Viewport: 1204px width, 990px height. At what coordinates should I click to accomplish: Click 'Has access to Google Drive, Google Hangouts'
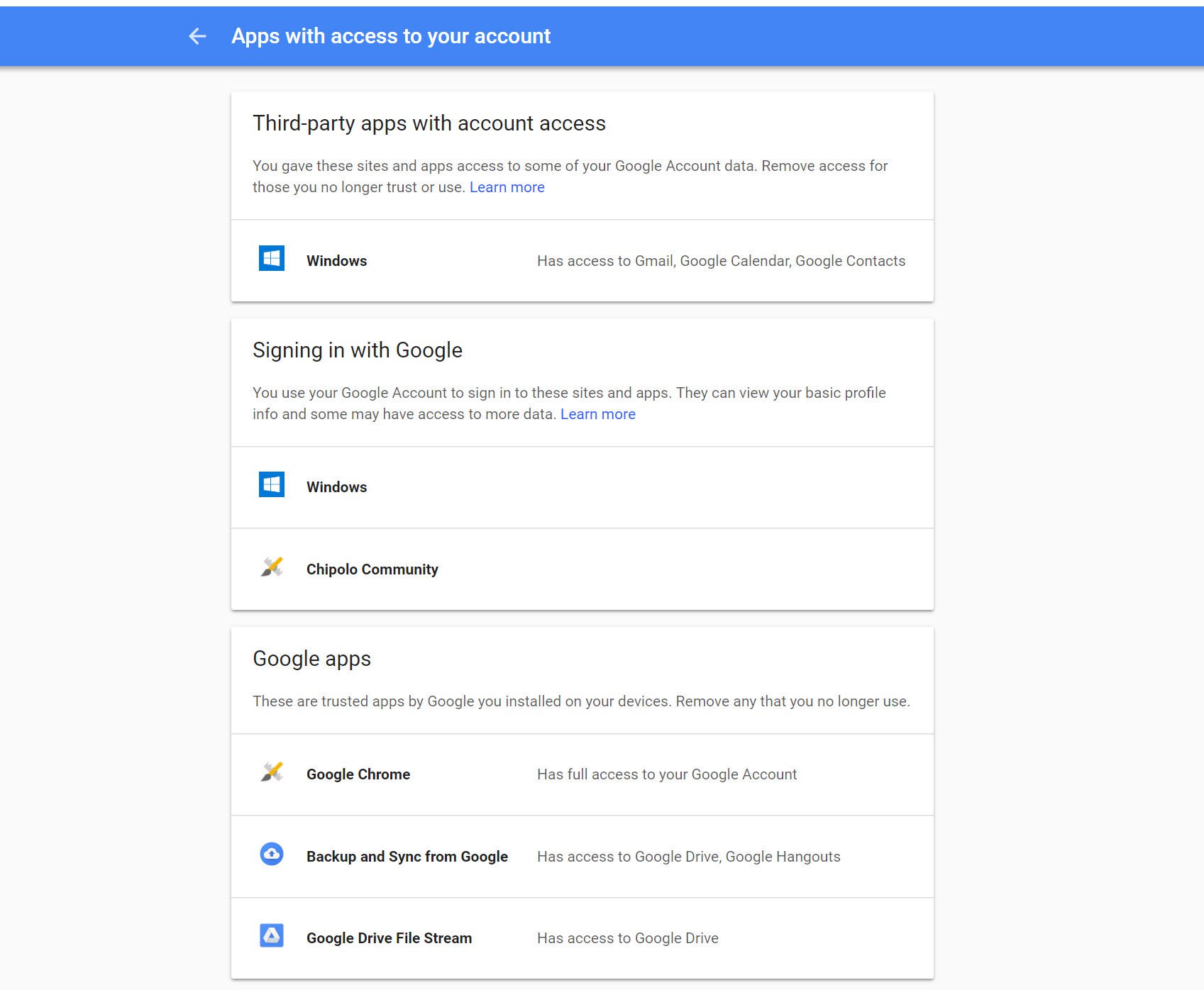(x=689, y=857)
